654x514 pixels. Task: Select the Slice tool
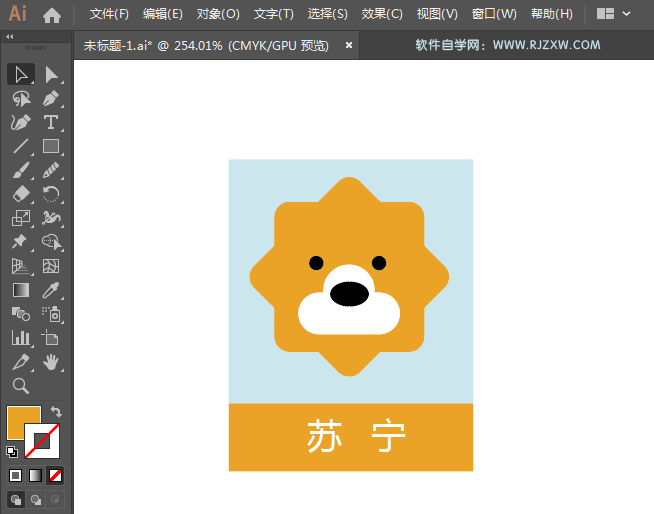[20, 362]
